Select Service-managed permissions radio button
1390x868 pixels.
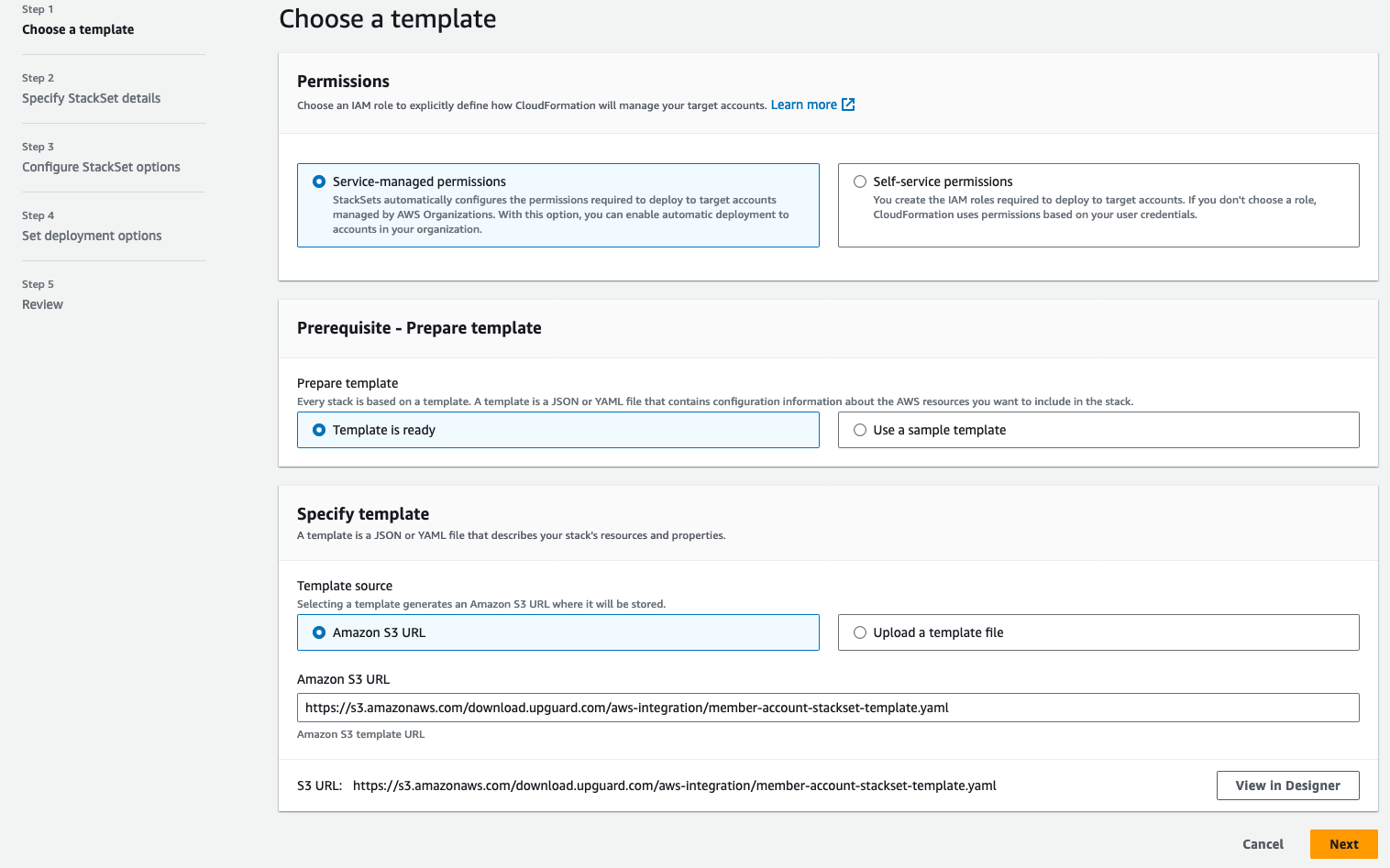click(319, 181)
